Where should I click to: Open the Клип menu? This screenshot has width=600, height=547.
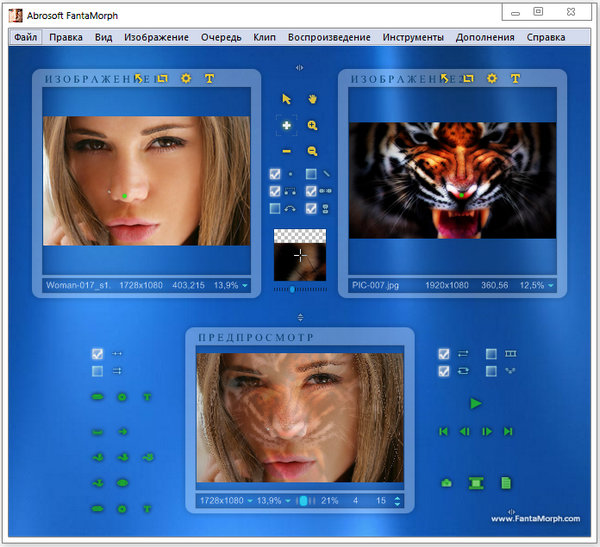click(x=264, y=37)
